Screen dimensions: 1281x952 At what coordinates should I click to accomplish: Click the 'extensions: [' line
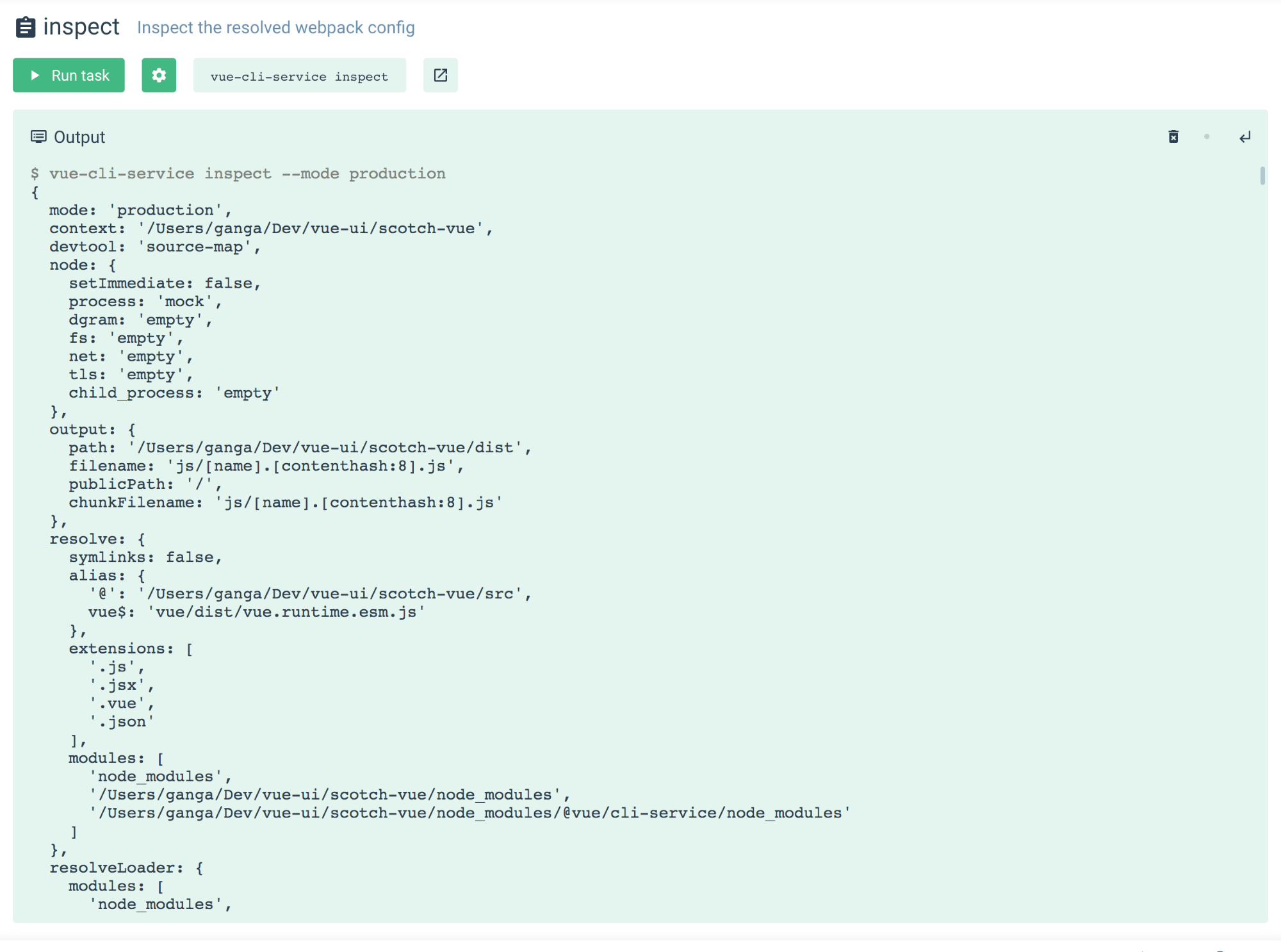pyautogui.click(x=131, y=648)
